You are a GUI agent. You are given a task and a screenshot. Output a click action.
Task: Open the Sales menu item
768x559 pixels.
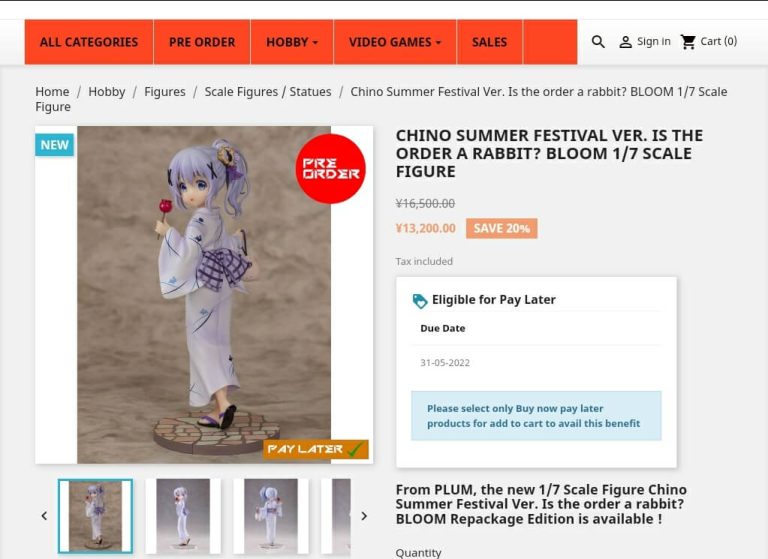coord(489,42)
